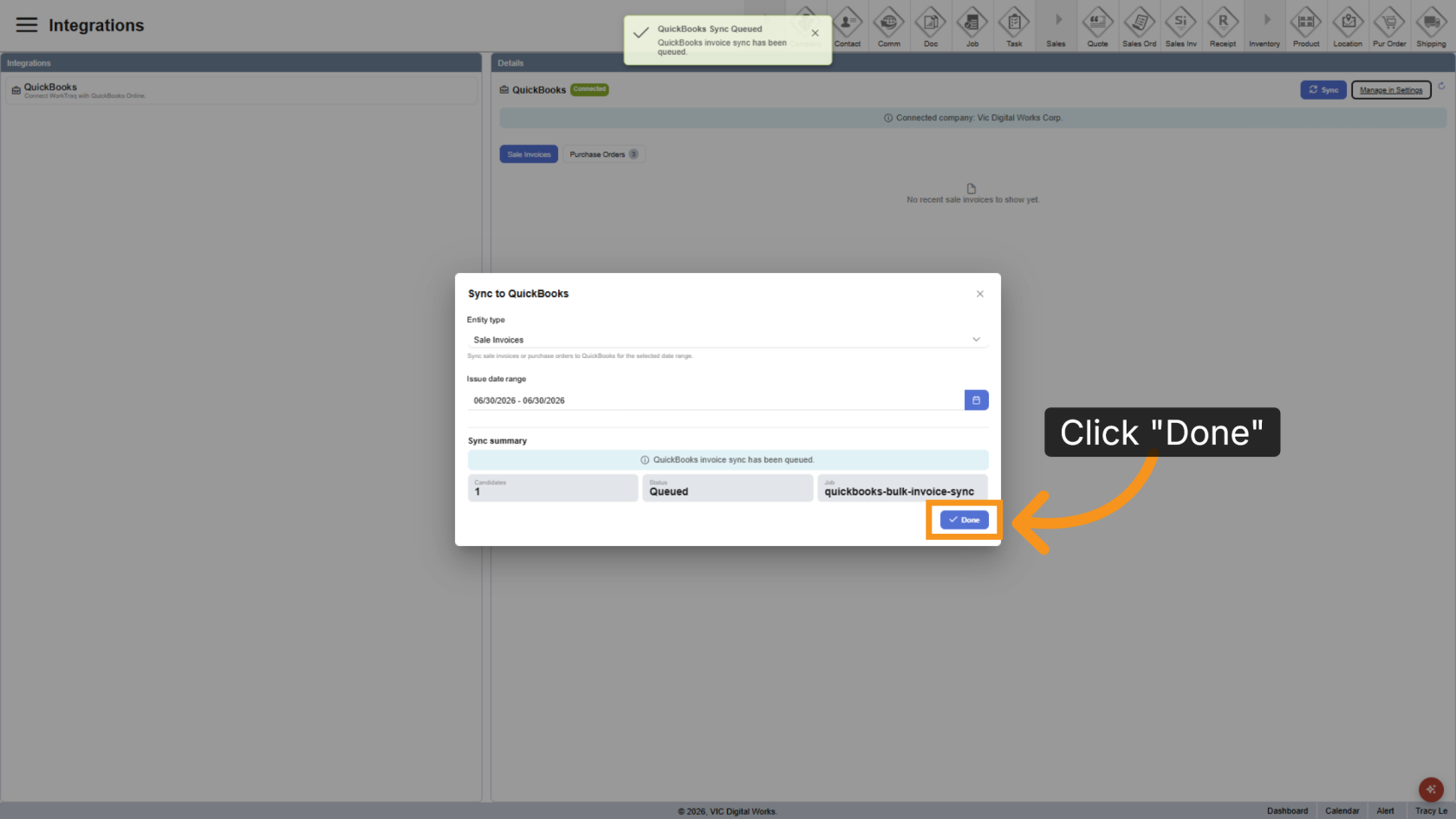The width and height of the screenshot is (1456, 819).
Task: Click the Connected company: Vic Digital Works Corp. banner
Action: [973, 118]
